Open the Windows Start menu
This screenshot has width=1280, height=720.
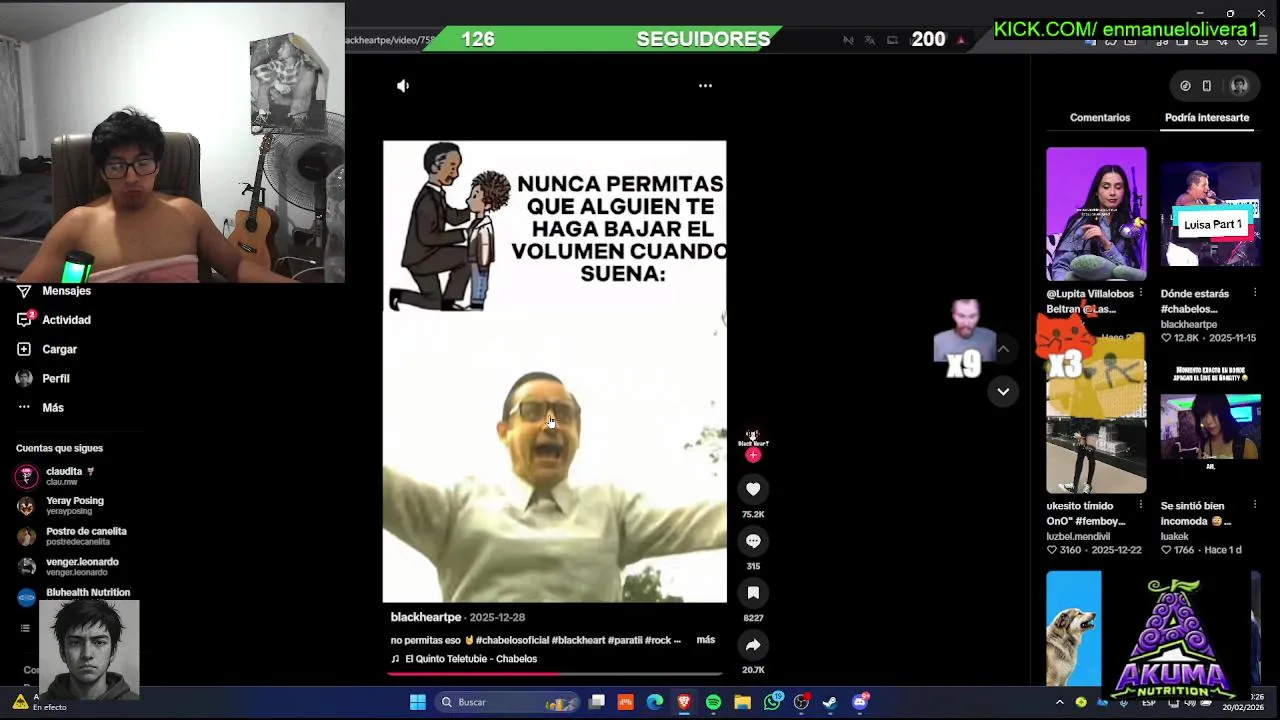pos(418,702)
